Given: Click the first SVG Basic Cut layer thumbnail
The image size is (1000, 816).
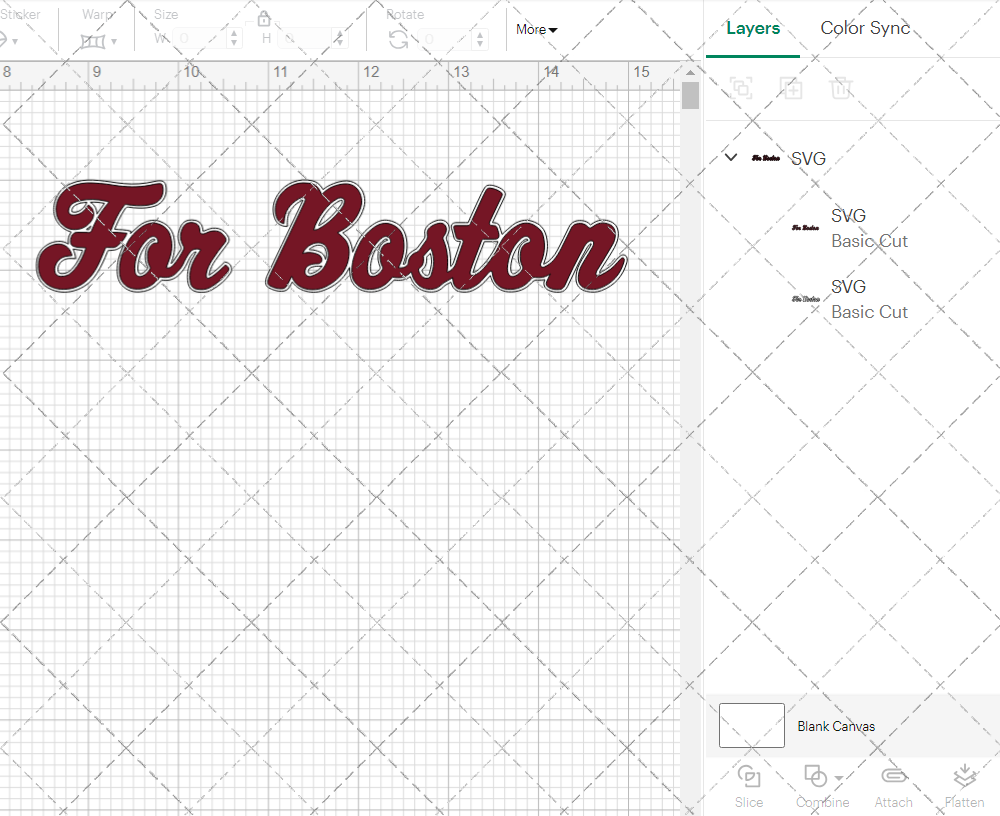Looking at the screenshot, I should tap(807, 228).
